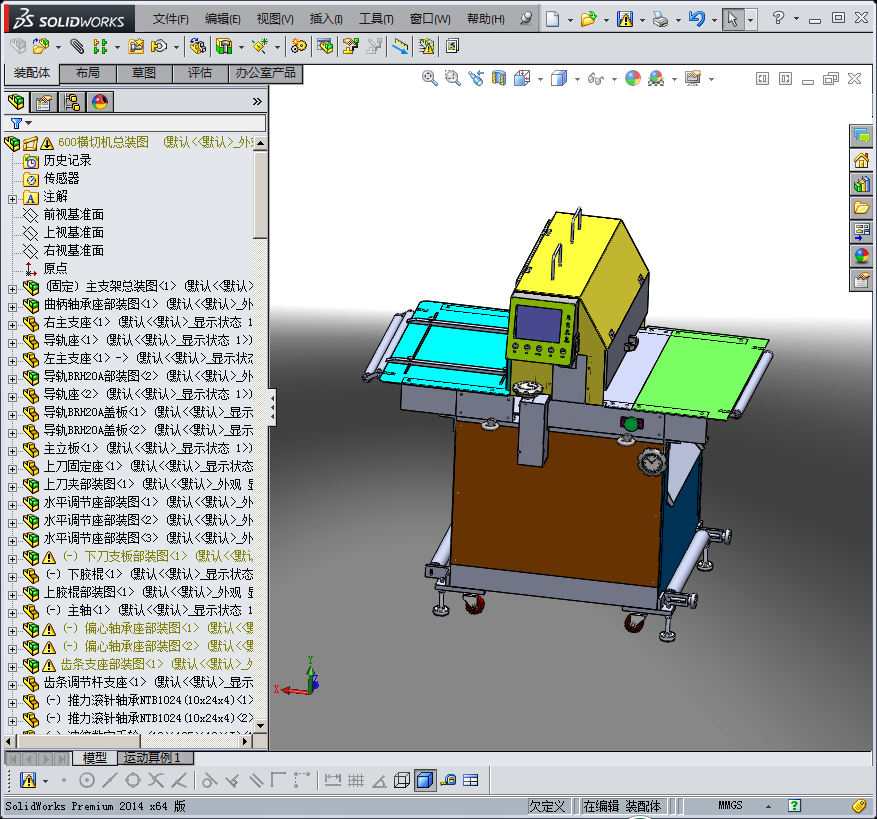Click the MMGS unit system status button
The width and height of the screenshot is (877, 819).
pyautogui.click(x=730, y=806)
